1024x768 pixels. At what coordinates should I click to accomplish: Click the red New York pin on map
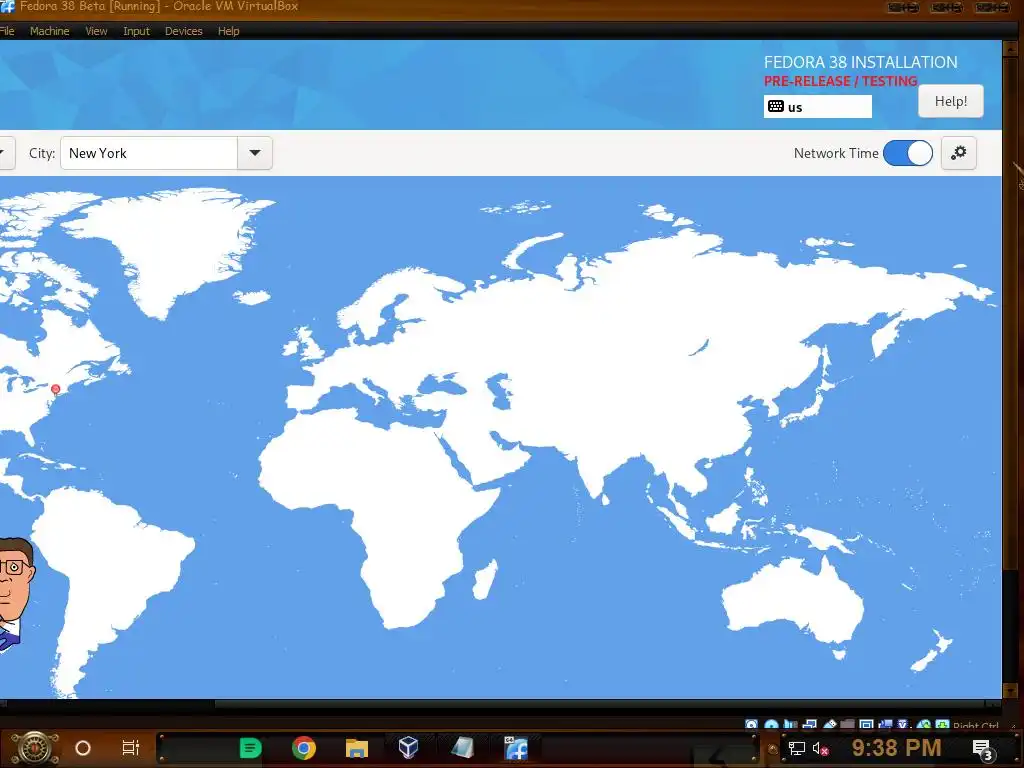click(x=56, y=389)
